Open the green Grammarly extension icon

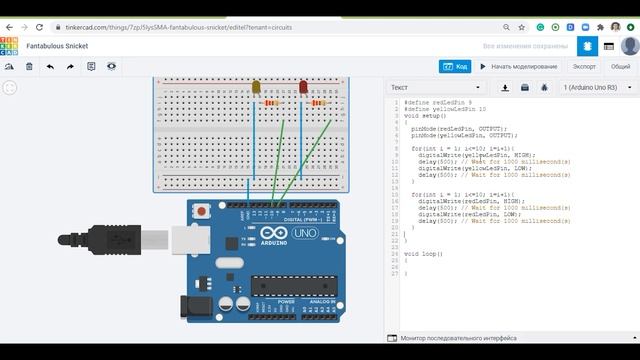[x=540, y=27]
